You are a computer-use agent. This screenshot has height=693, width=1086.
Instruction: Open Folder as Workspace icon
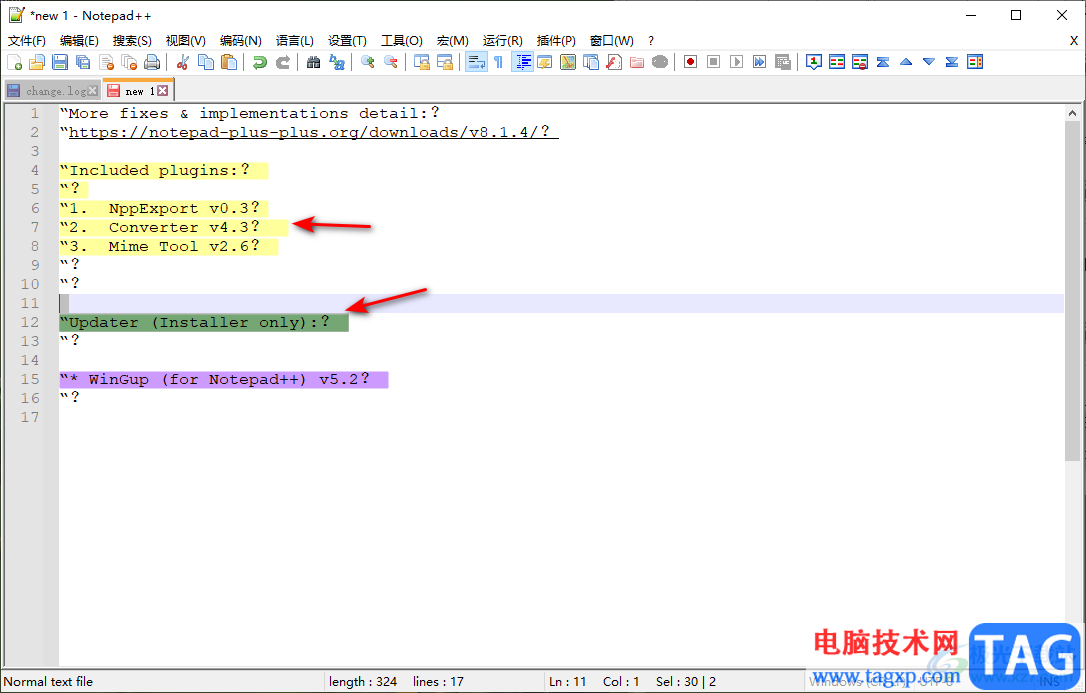tap(637, 62)
